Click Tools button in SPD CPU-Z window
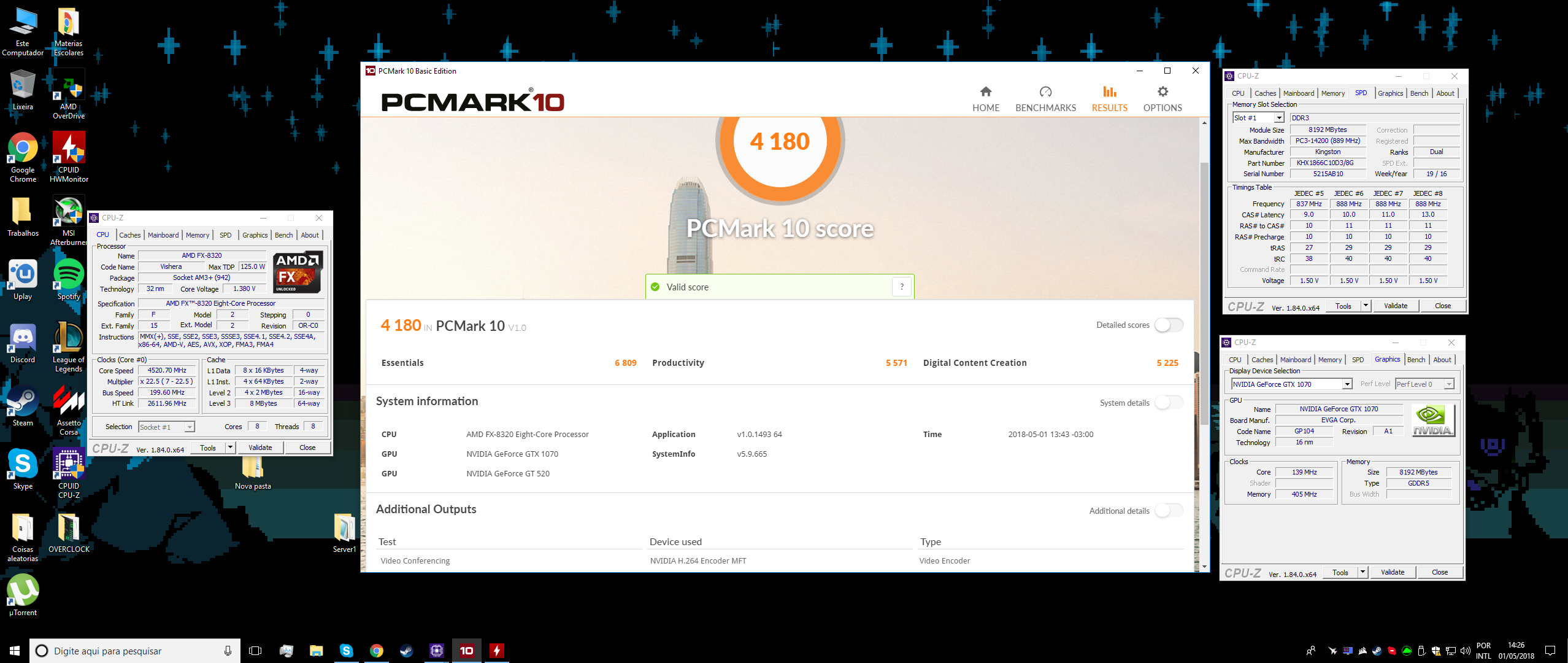 pyautogui.click(x=1343, y=306)
